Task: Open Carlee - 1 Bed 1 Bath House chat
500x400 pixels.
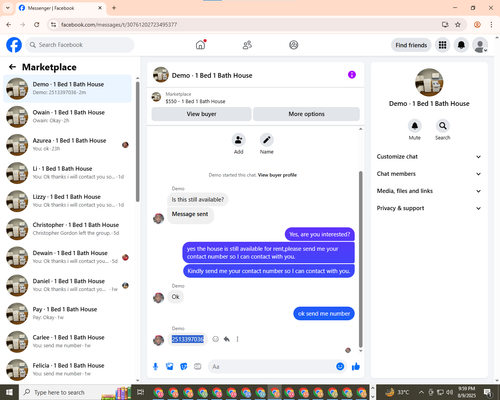Action: pos(68,341)
